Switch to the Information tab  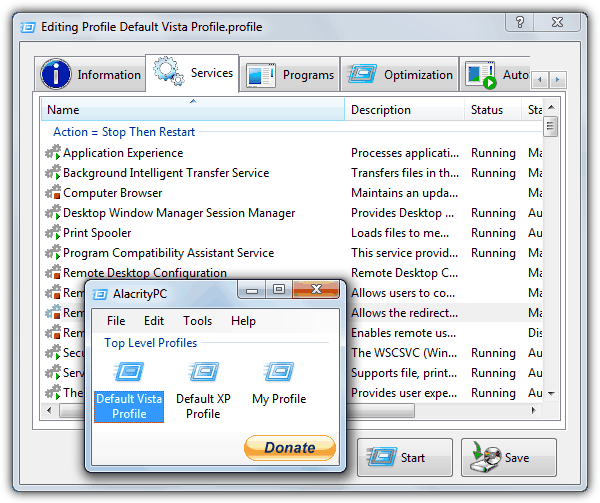point(92,75)
